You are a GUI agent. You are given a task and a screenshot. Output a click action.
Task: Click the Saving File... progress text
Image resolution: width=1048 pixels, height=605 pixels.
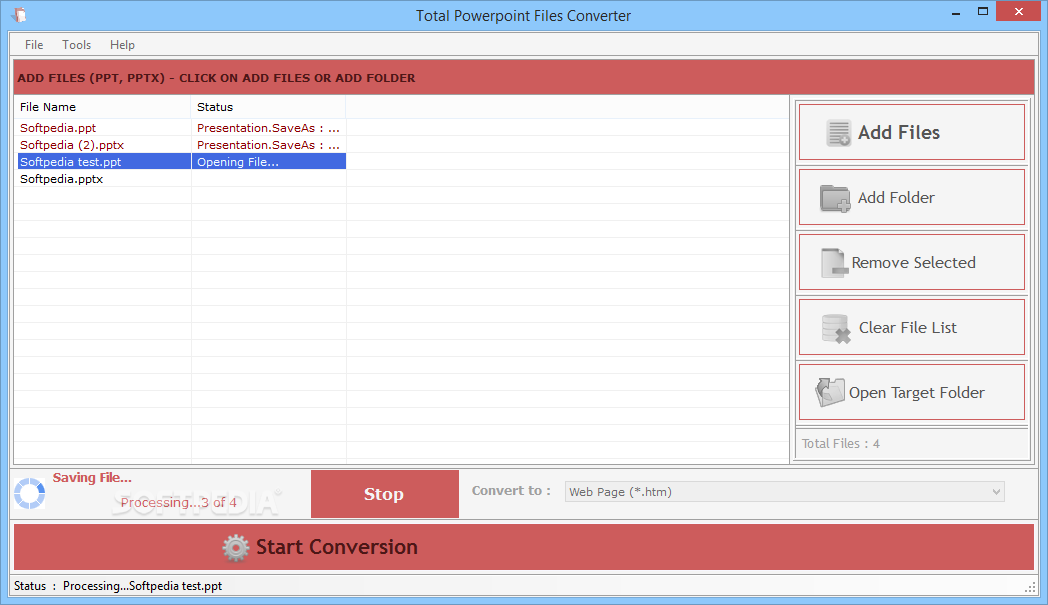pos(92,478)
